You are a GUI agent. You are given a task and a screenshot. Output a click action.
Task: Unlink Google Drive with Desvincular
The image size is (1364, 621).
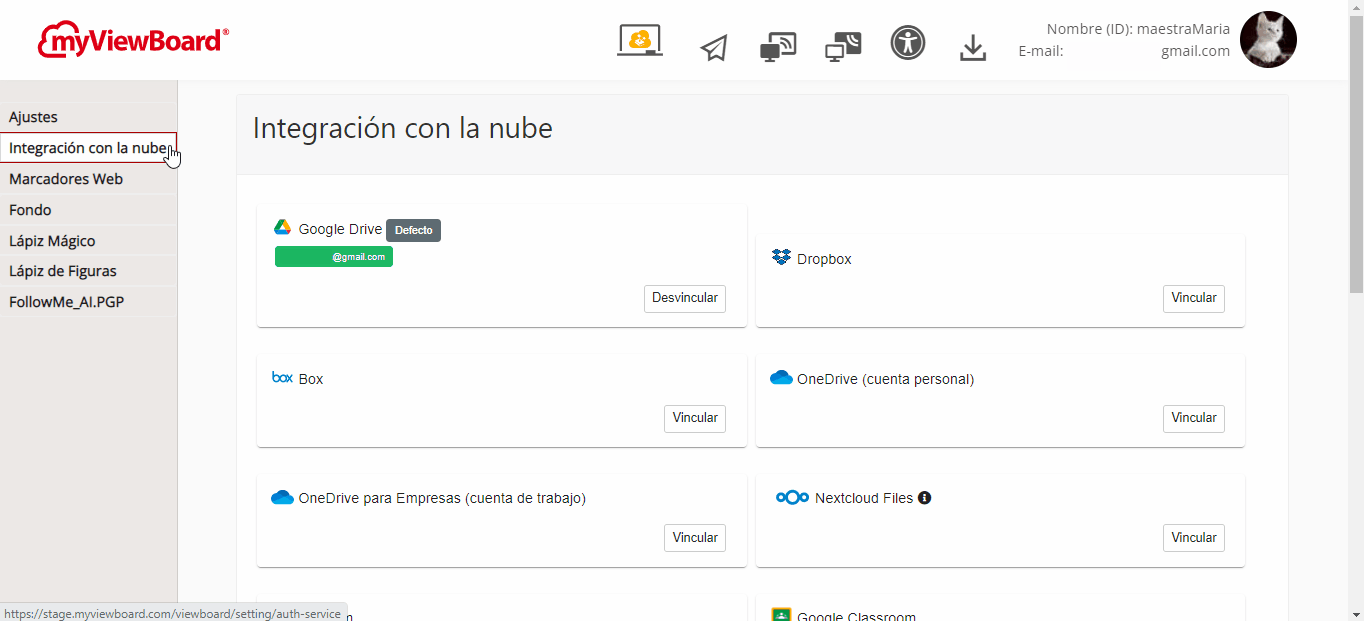(x=685, y=298)
